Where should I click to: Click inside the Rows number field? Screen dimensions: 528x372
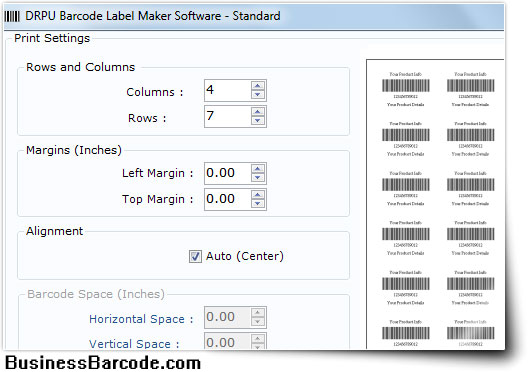[228, 116]
